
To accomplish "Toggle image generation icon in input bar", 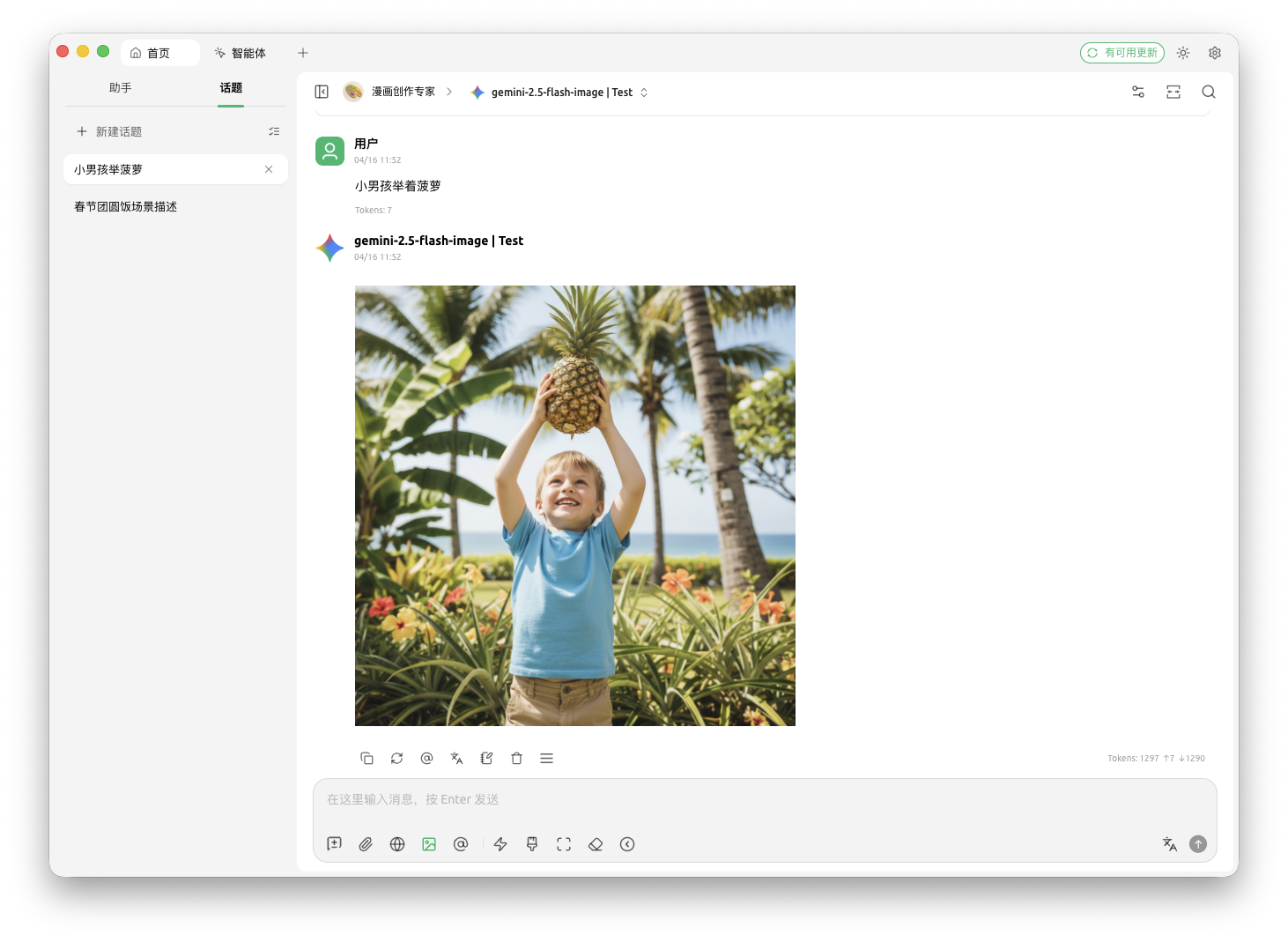I will tap(429, 844).
